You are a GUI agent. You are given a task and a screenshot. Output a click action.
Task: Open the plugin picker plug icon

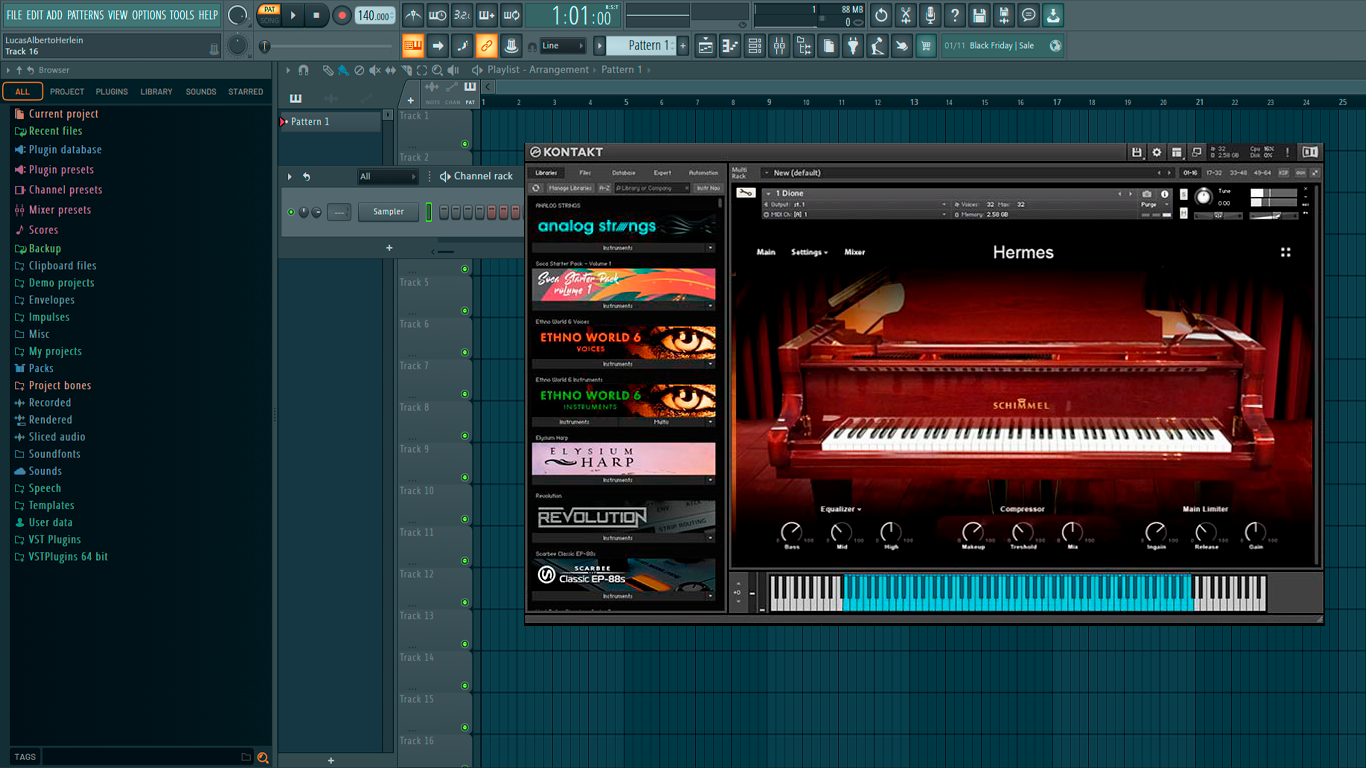tap(853, 46)
